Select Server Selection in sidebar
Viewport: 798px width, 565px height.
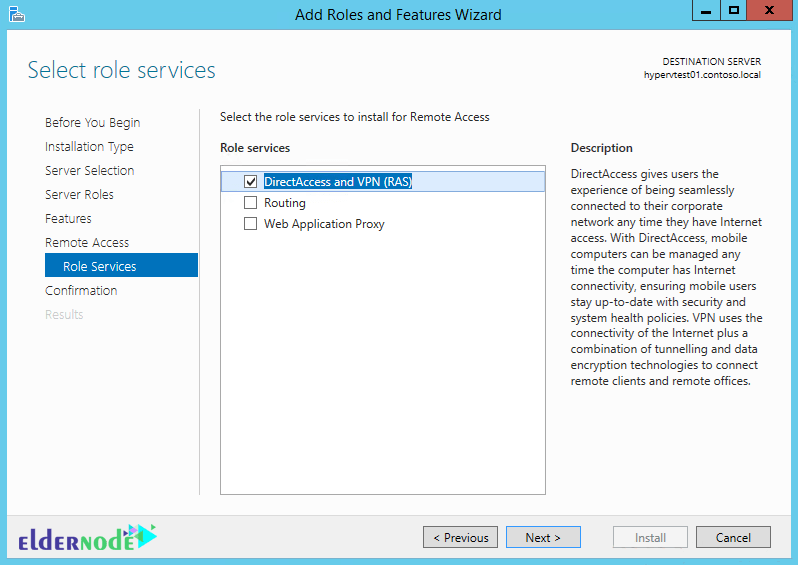click(x=90, y=171)
